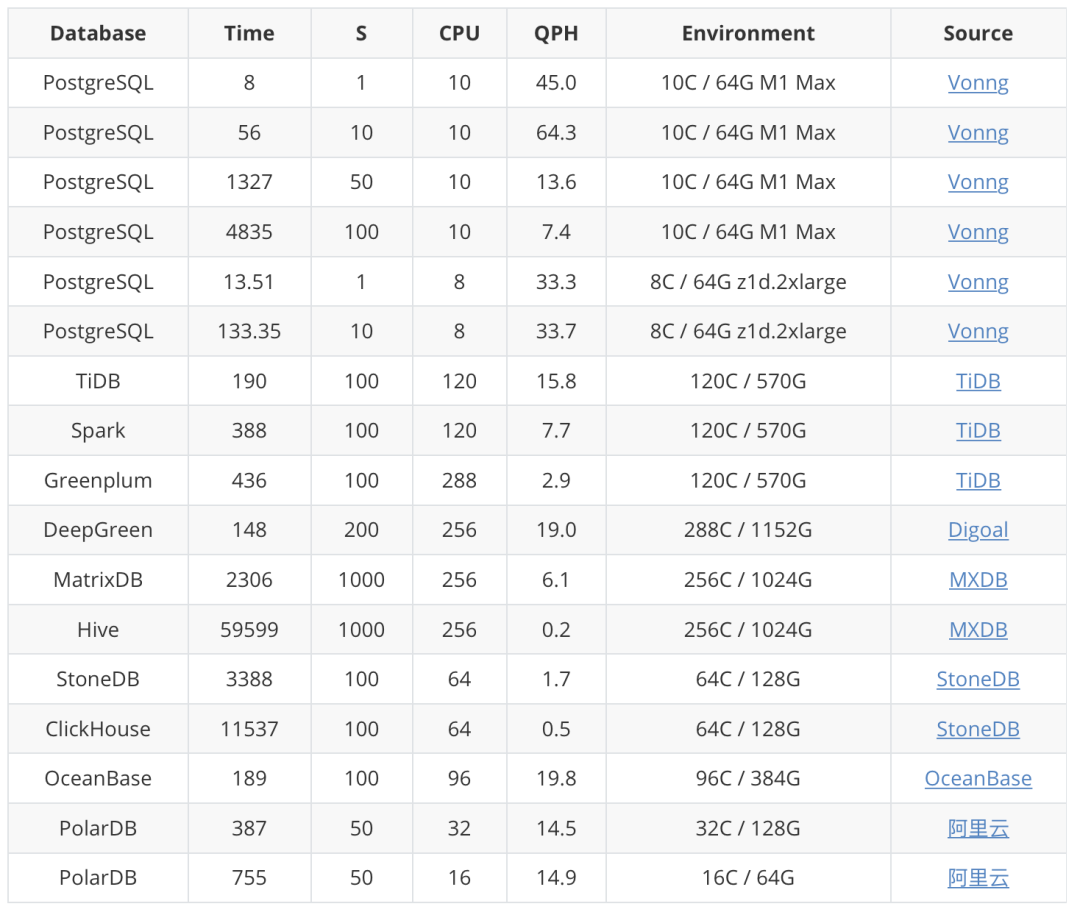Click 阿里云 link in PolarDB 16C row

click(977, 878)
